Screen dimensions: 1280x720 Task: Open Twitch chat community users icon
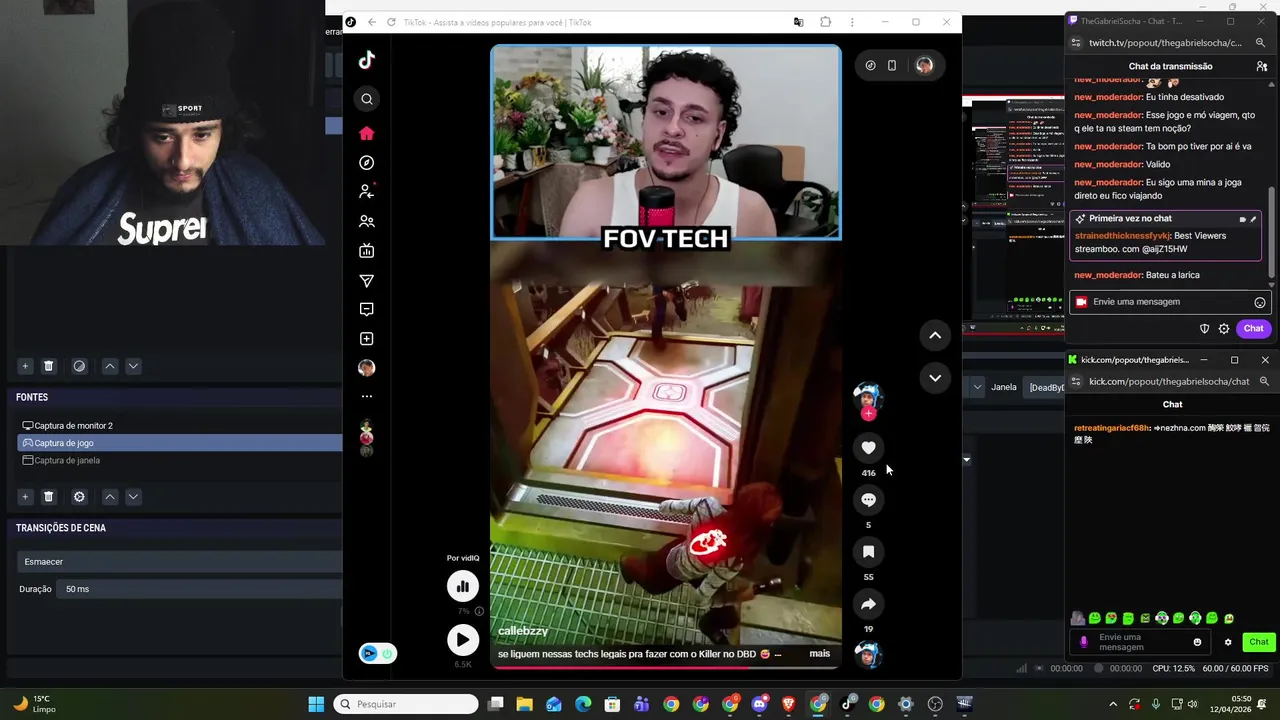coord(1262,66)
